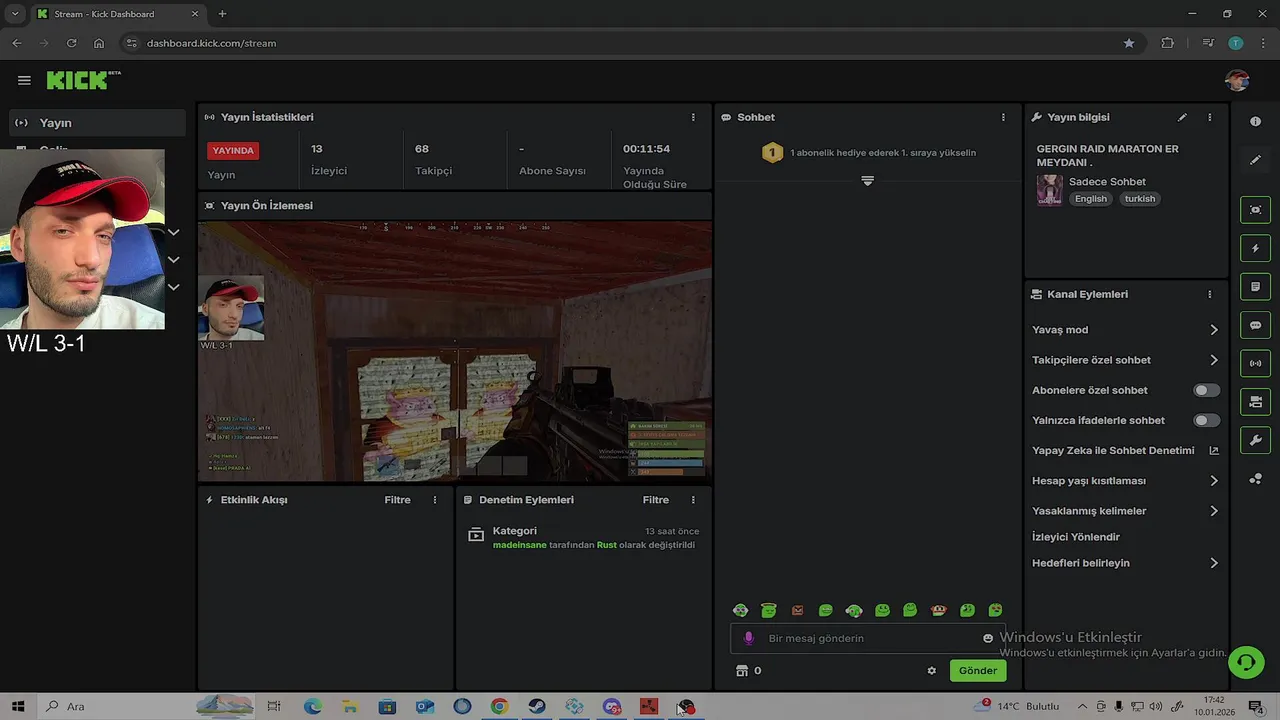The image size is (1280, 720).
Task: Open Steam from the taskbar
Action: (537, 707)
